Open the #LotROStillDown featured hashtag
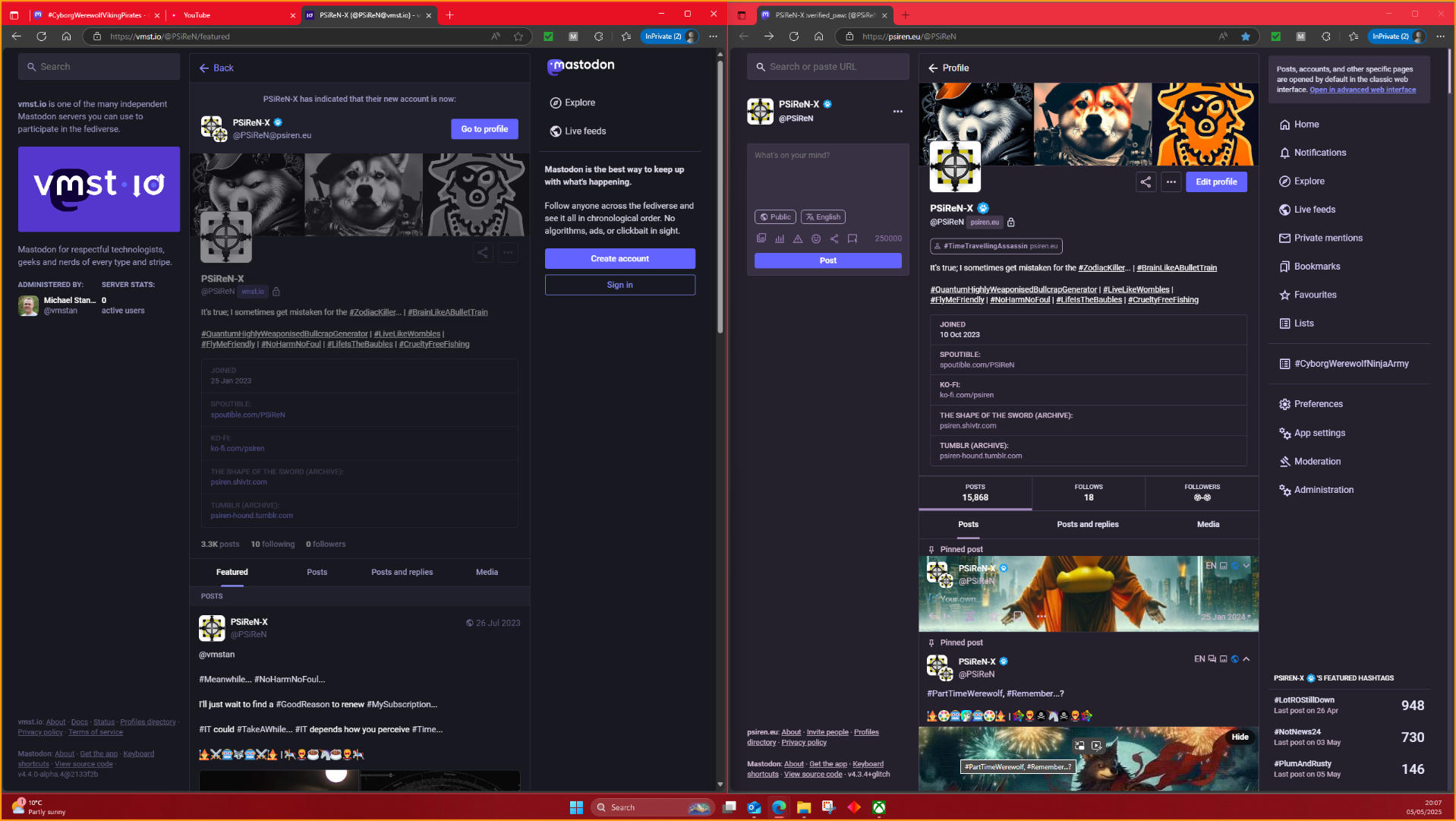1456x821 pixels. [1303, 700]
